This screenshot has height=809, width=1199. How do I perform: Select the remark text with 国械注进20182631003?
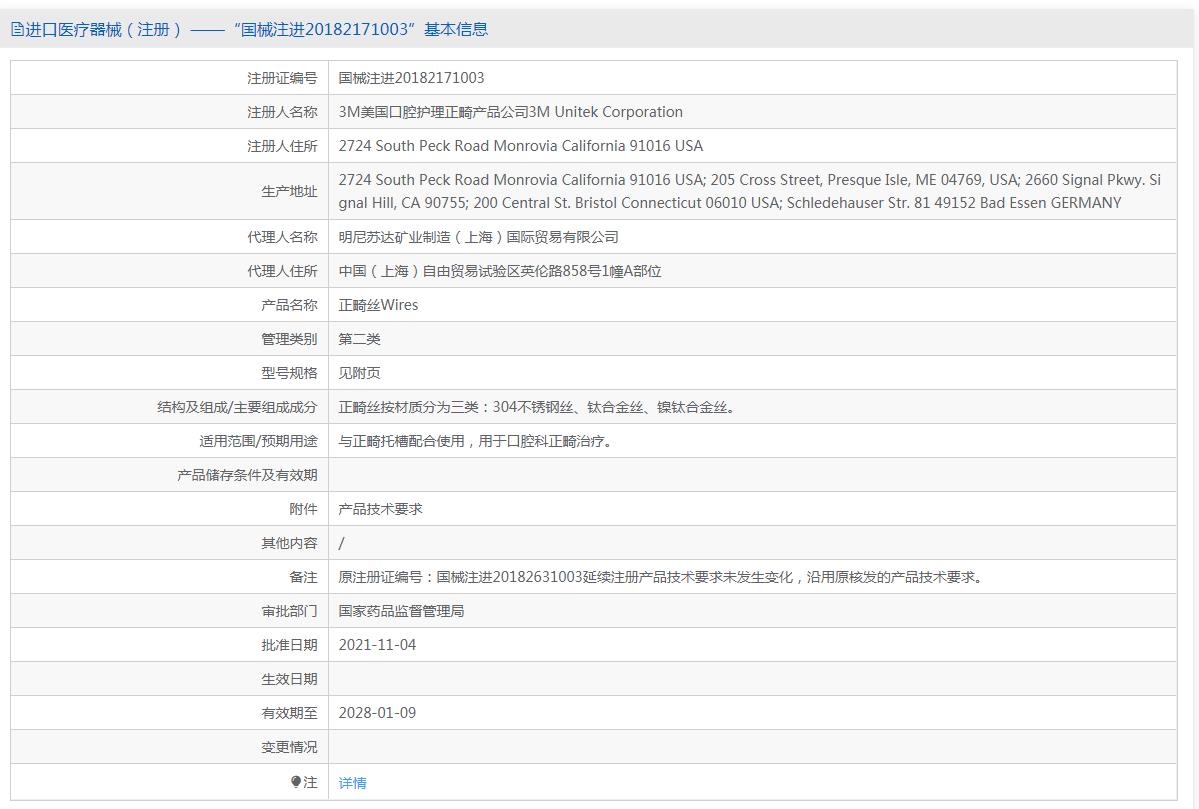click(x=663, y=577)
